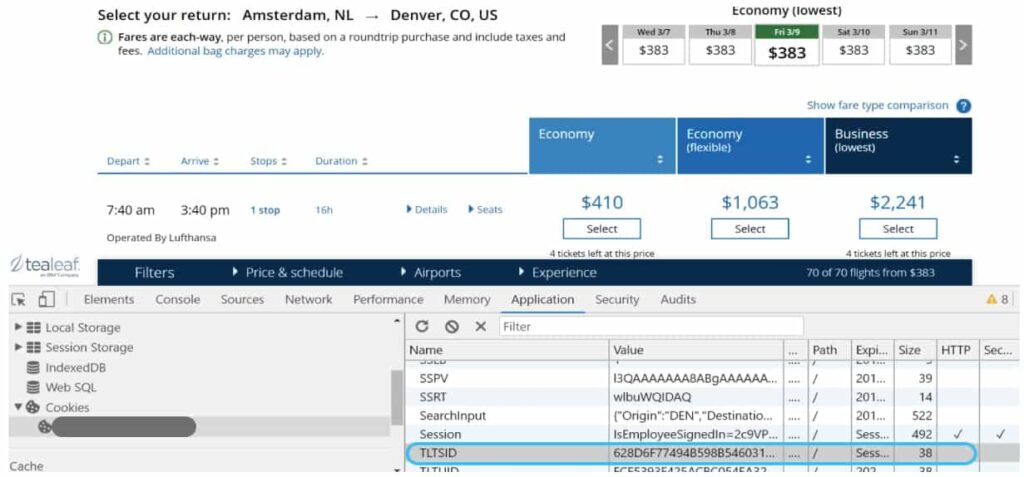This screenshot has height=477, width=1024.
Task: Expand the Price & schedule filter
Action: tap(287, 272)
